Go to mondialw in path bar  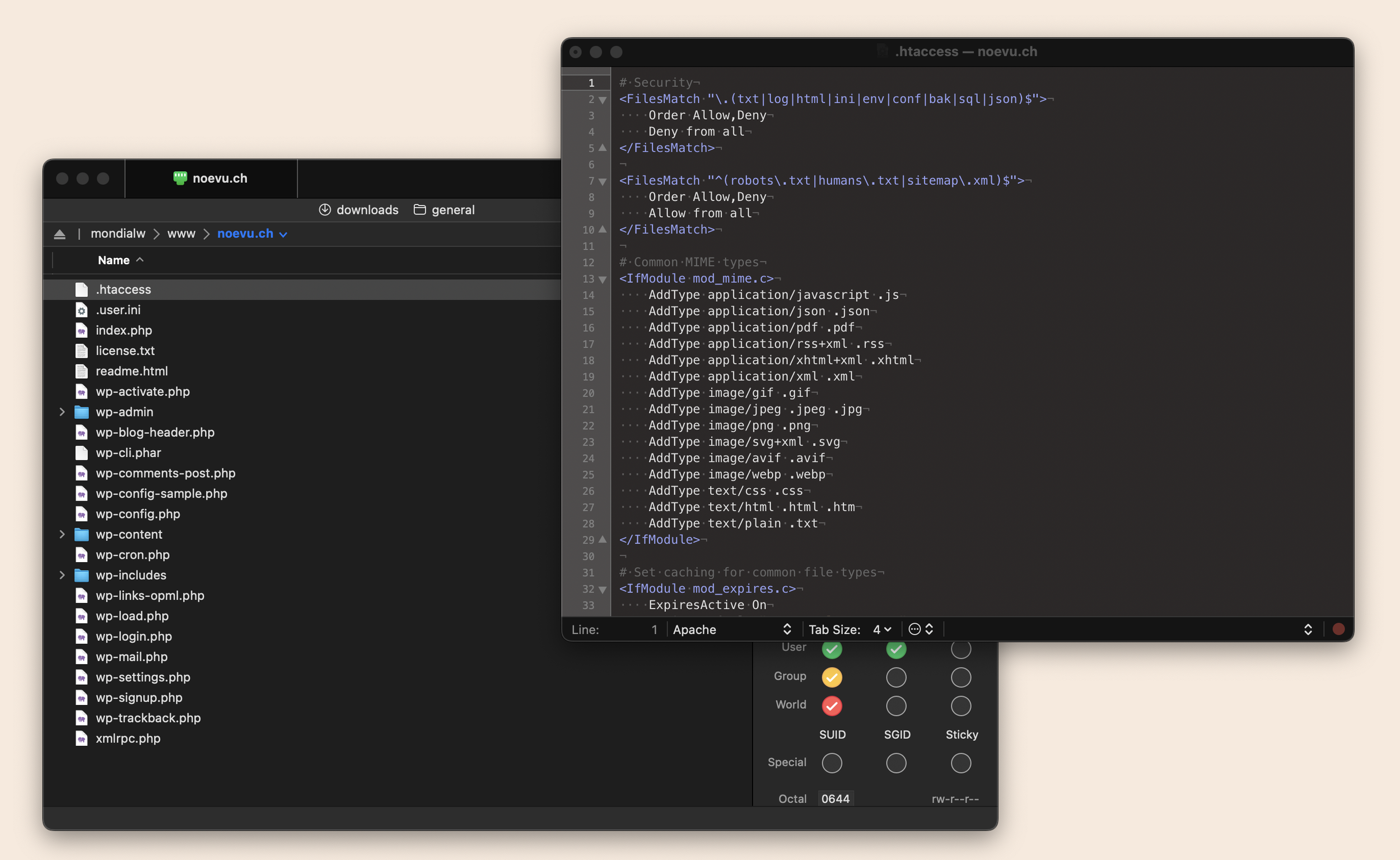pyautogui.click(x=118, y=234)
